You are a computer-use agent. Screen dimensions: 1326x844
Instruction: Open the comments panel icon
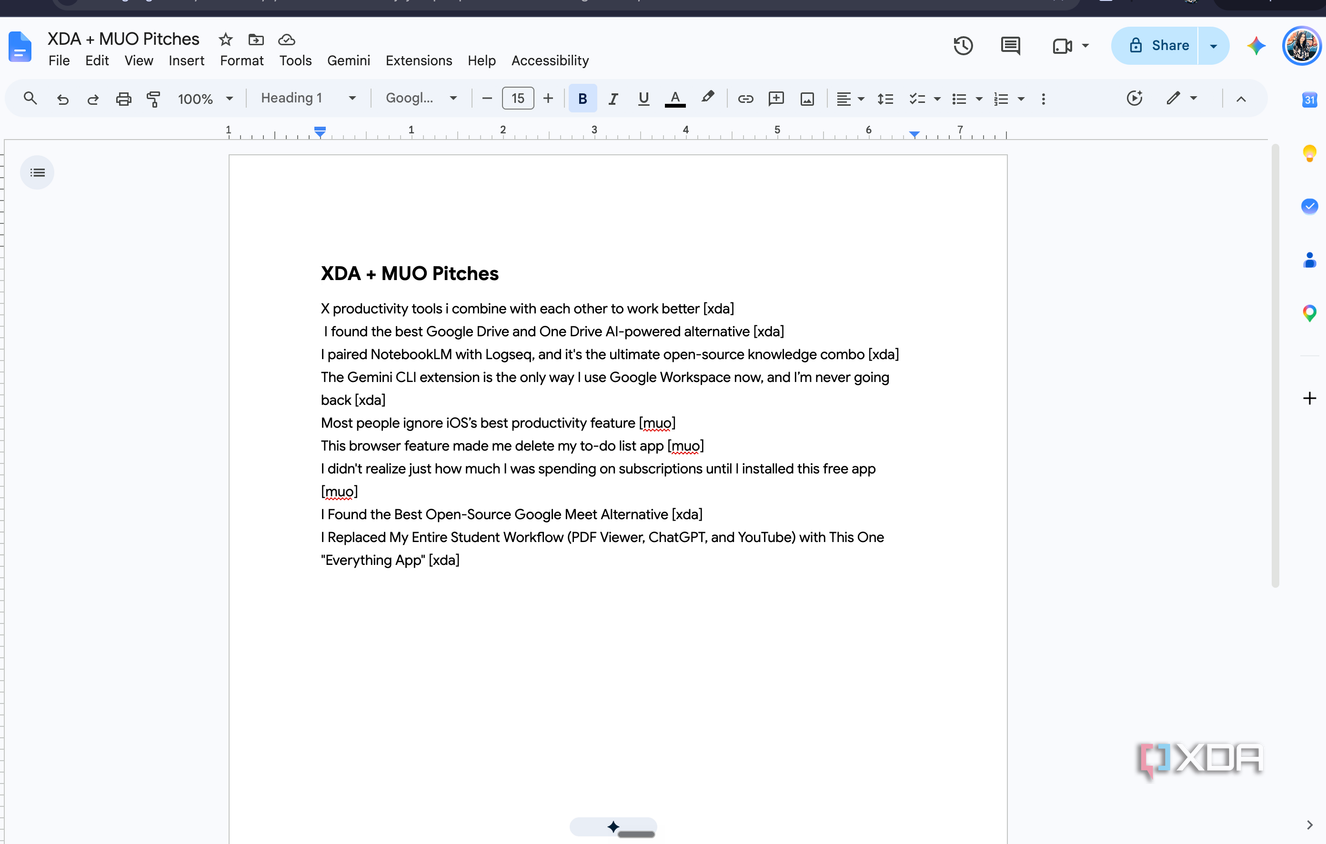(1011, 45)
